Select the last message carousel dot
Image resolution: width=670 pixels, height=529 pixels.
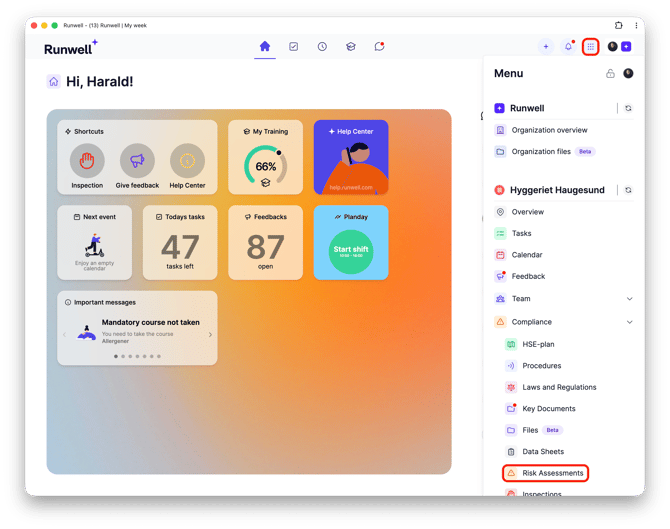coord(159,356)
